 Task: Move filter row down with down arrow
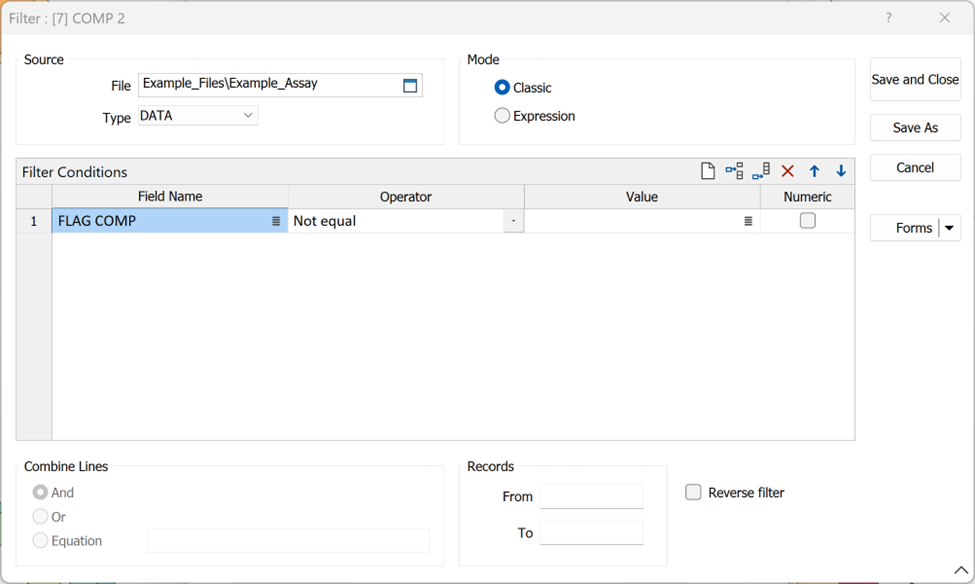(x=841, y=172)
